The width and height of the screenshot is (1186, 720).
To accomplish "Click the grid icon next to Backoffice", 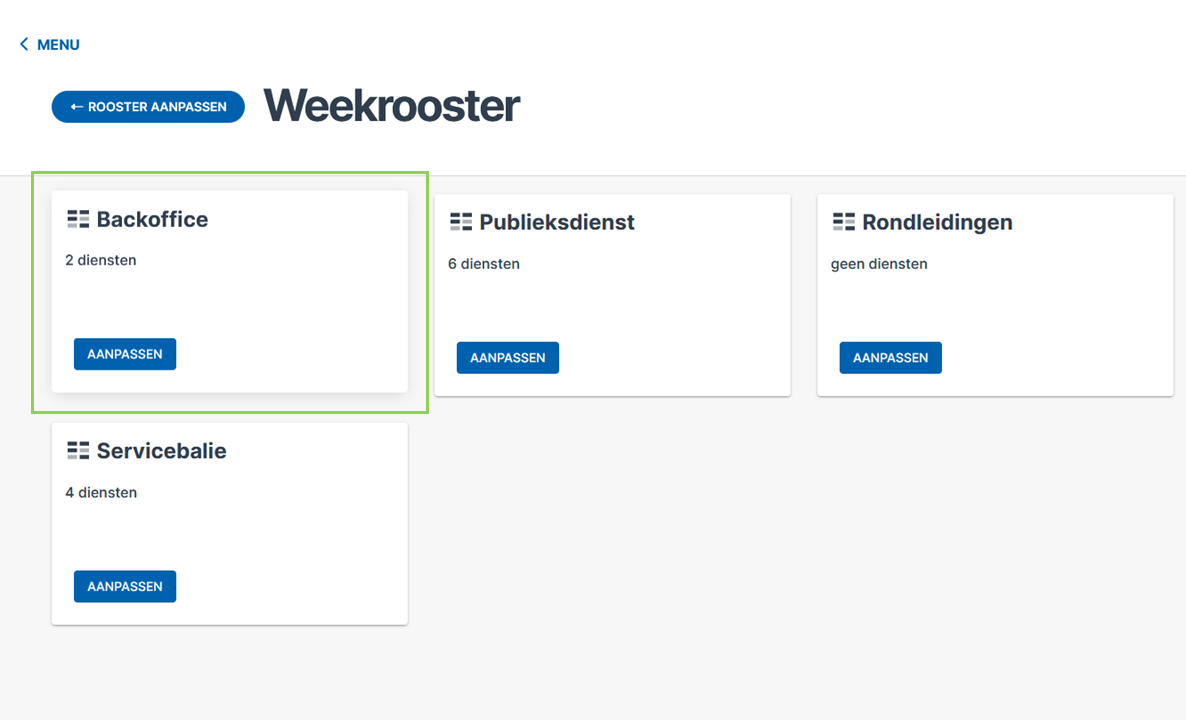I will [x=78, y=219].
